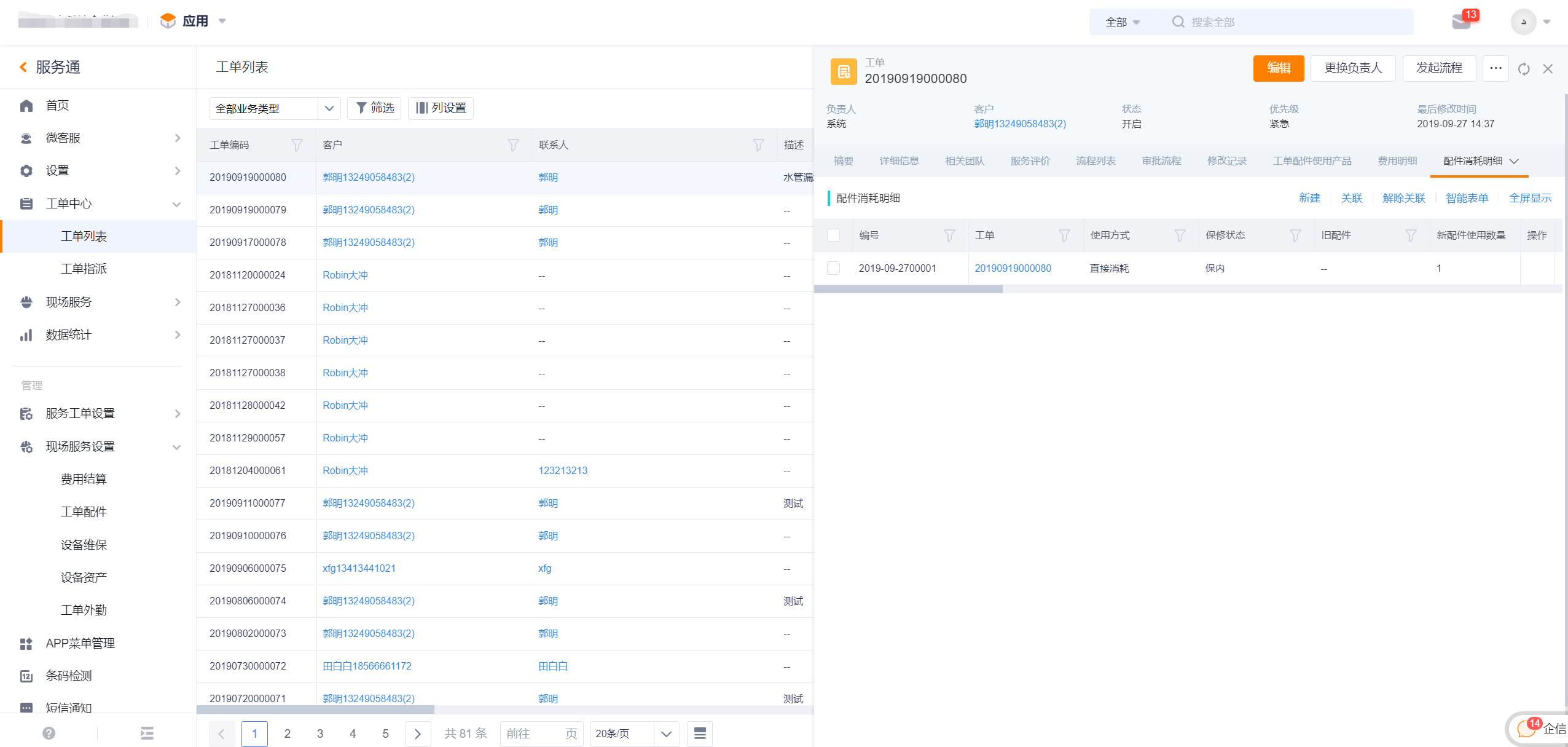Expand the 微客服 menu chevron

(x=177, y=138)
